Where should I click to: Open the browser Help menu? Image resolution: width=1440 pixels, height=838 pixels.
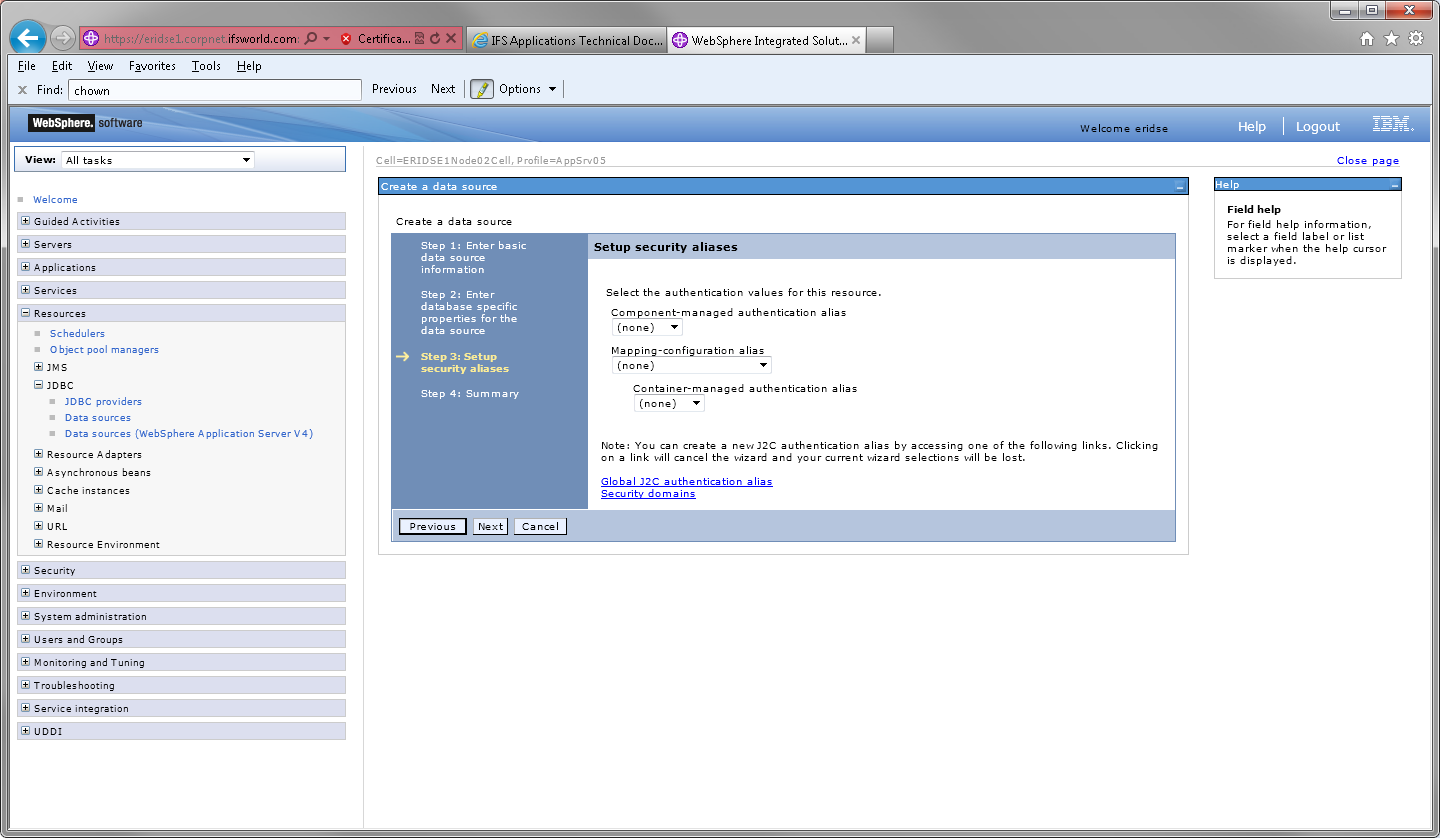249,66
